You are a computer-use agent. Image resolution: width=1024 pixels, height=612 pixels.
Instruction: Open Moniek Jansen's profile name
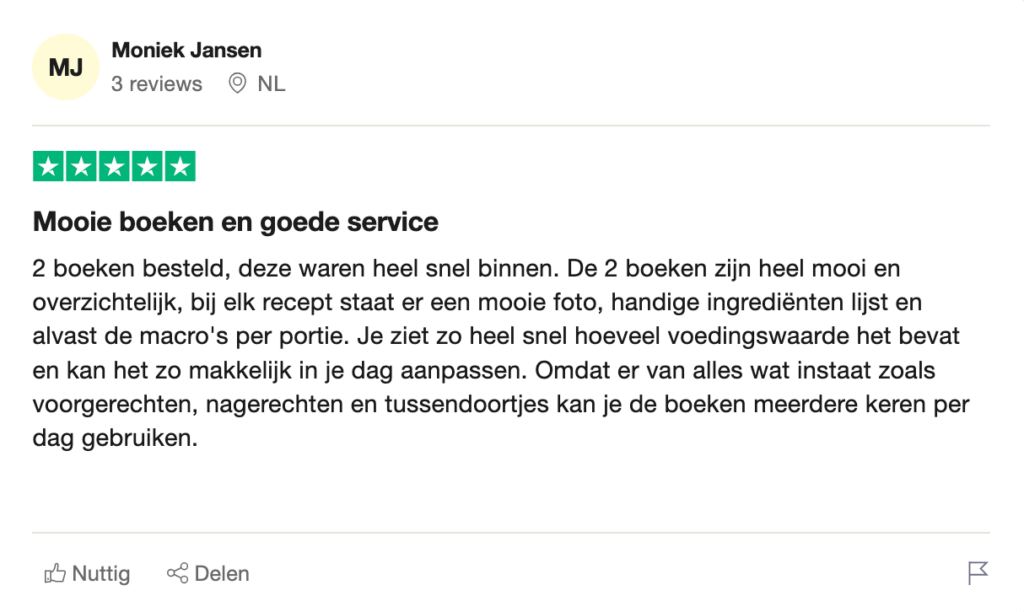coord(187,50)
